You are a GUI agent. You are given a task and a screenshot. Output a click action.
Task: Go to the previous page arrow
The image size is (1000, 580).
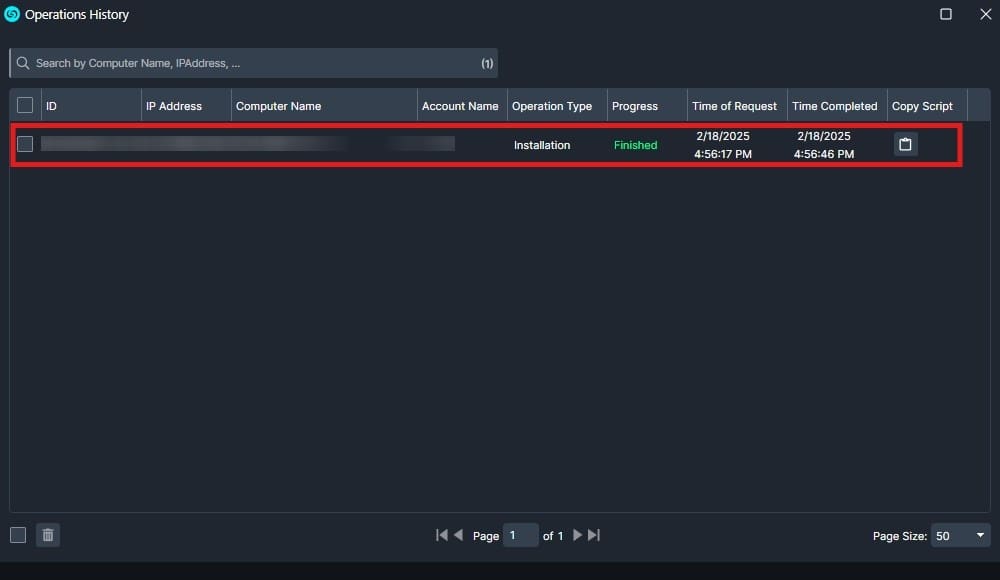coord(458,535)
